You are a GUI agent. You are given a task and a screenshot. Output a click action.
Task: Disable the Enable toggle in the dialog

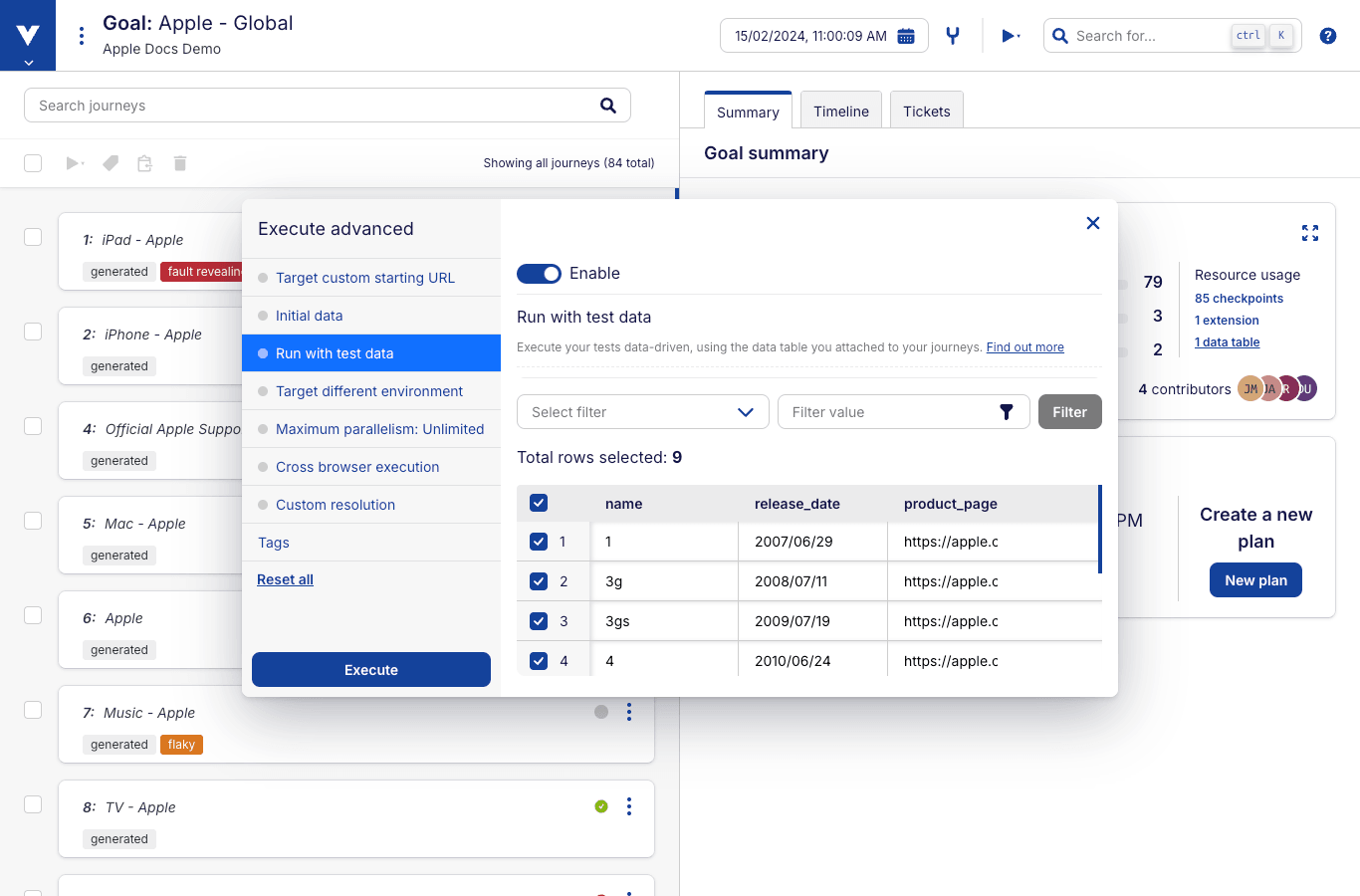point(539,273)
